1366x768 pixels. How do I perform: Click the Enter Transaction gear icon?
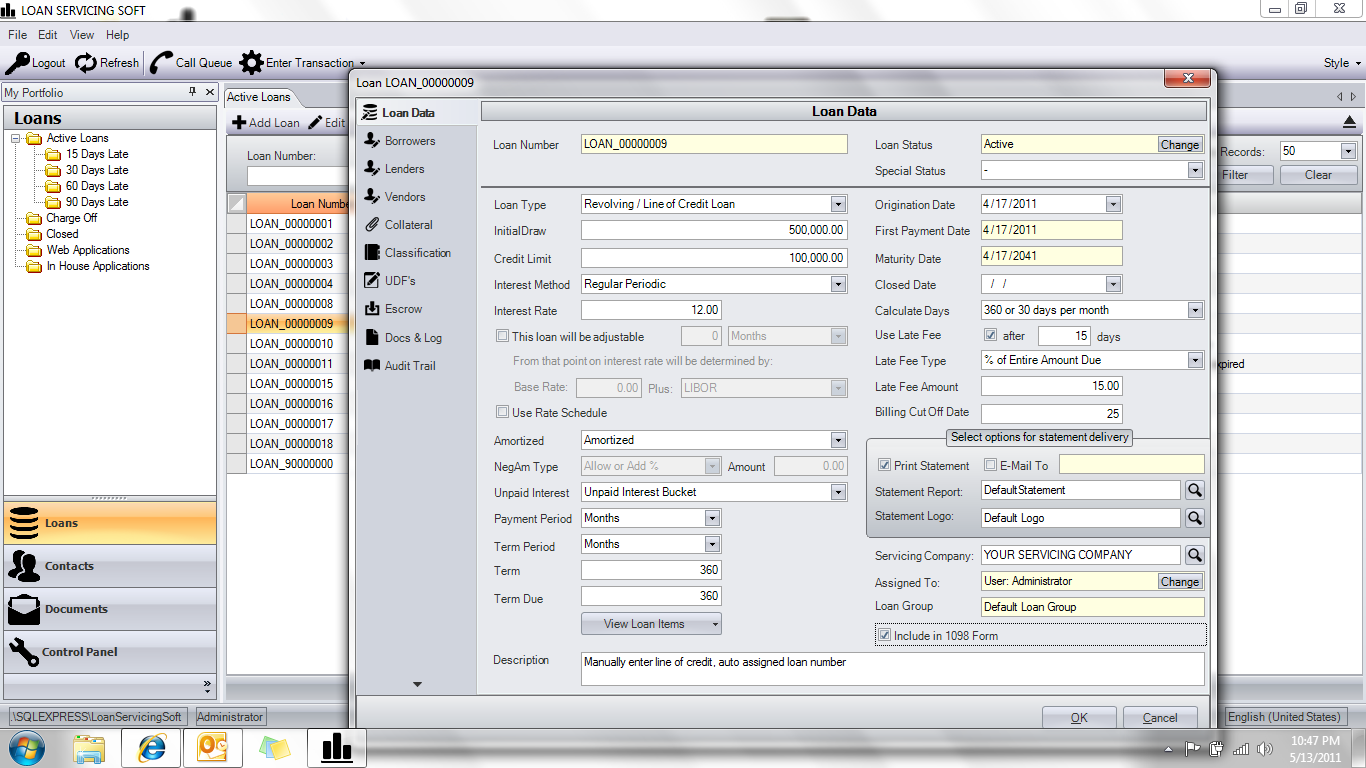(x=251, y=63)
